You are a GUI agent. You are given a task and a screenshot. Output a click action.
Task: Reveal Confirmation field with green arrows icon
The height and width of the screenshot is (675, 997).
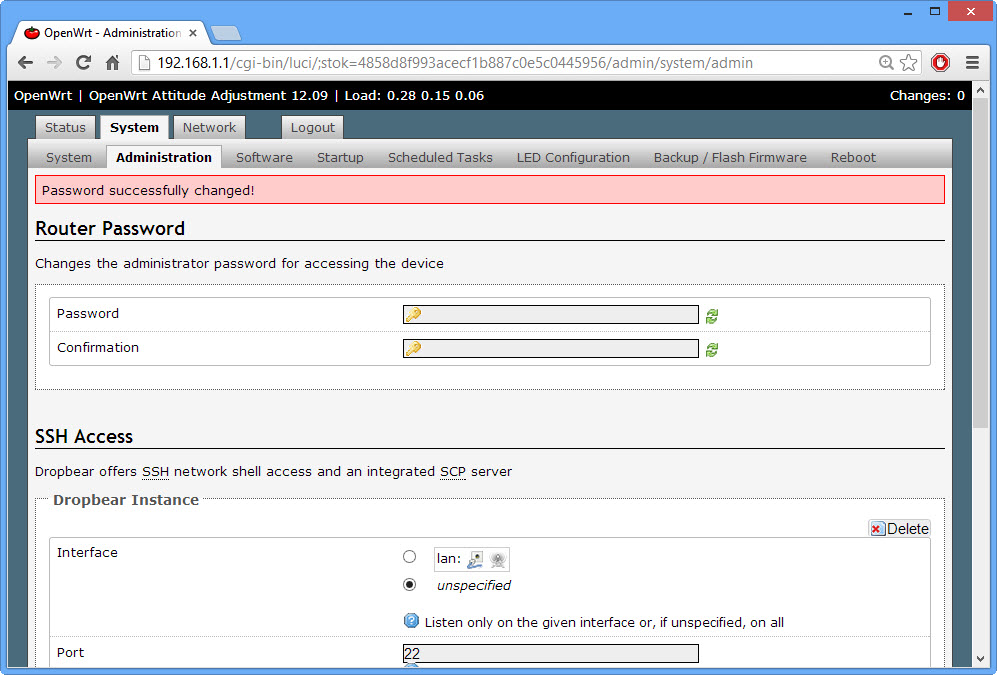tap(712, 350)
